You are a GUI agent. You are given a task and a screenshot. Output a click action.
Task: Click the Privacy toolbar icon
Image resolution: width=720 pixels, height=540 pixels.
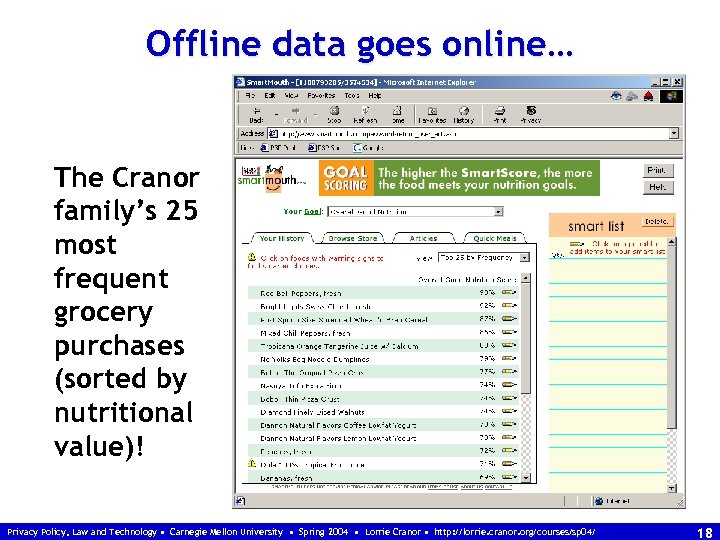(x=531, y=115)
